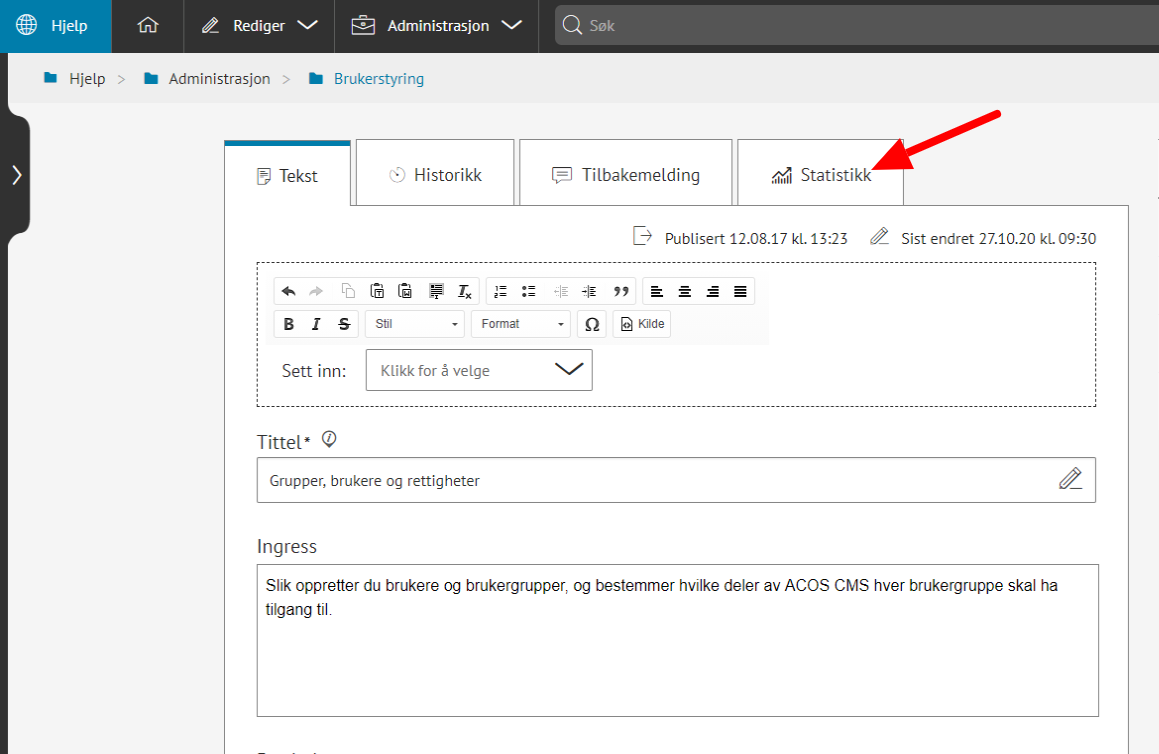Click the remove formatting icon
Viewport: 1159px width, 754px height.
click(464, 291)
